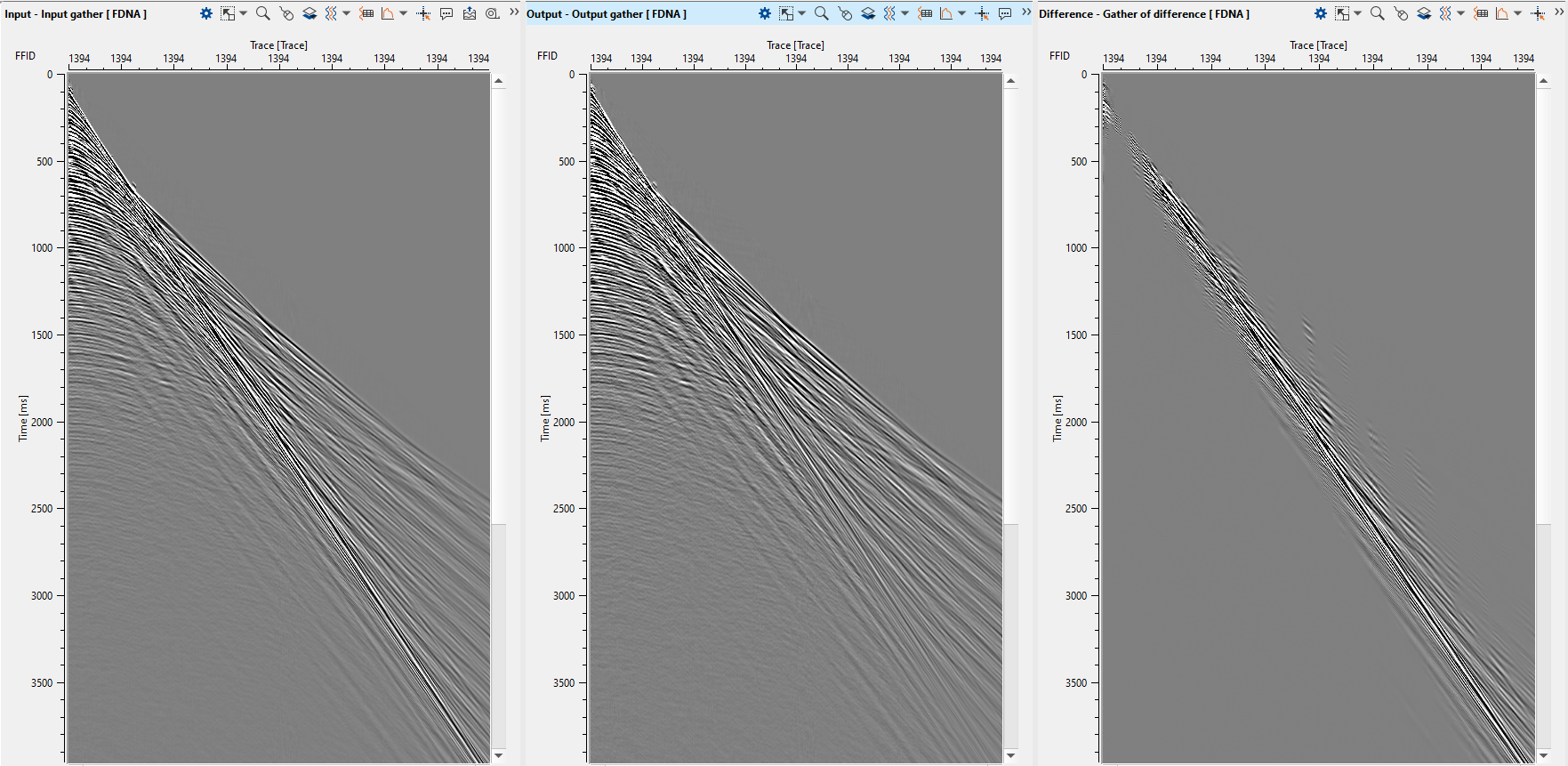
Task: Show more tools in Output gather toolbar overflow
Action: click(1026, 12)
